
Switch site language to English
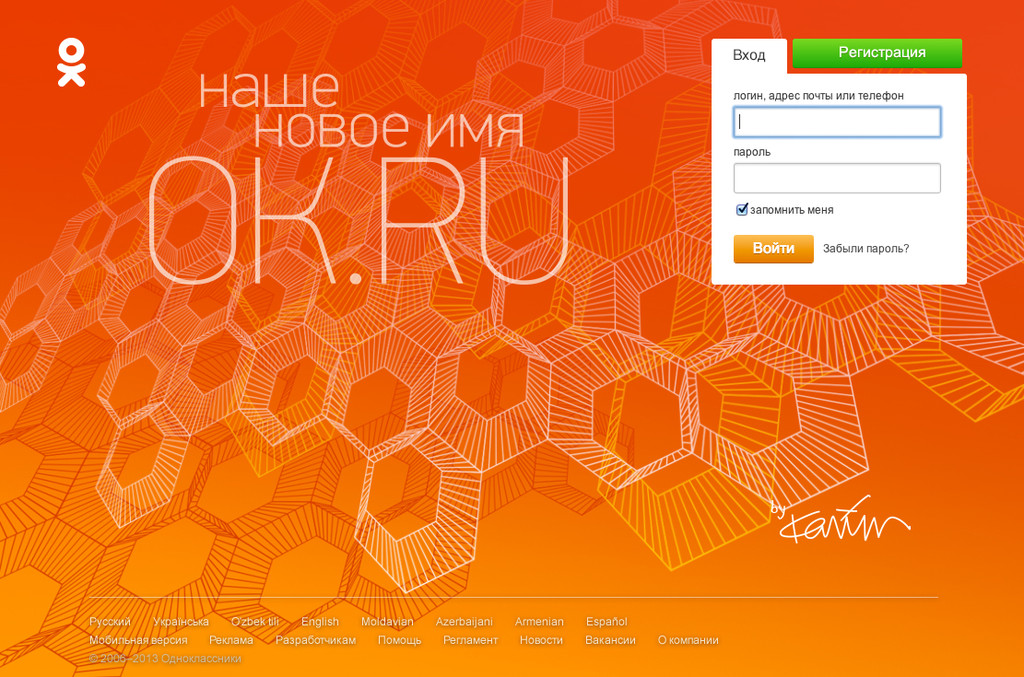pos(320,622)
